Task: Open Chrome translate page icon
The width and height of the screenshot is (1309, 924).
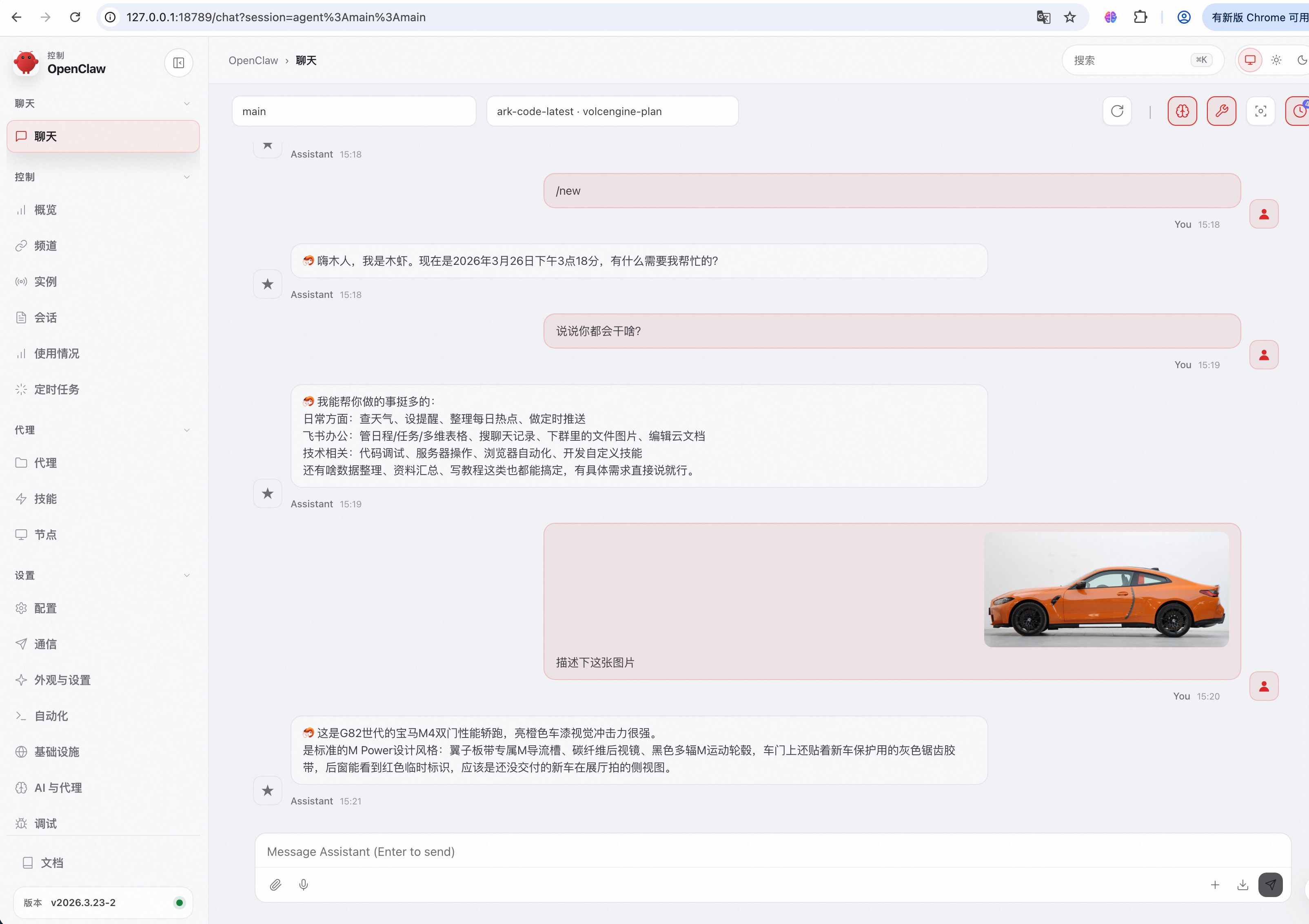Action: pyautogui.click(x=1043, y=17)
